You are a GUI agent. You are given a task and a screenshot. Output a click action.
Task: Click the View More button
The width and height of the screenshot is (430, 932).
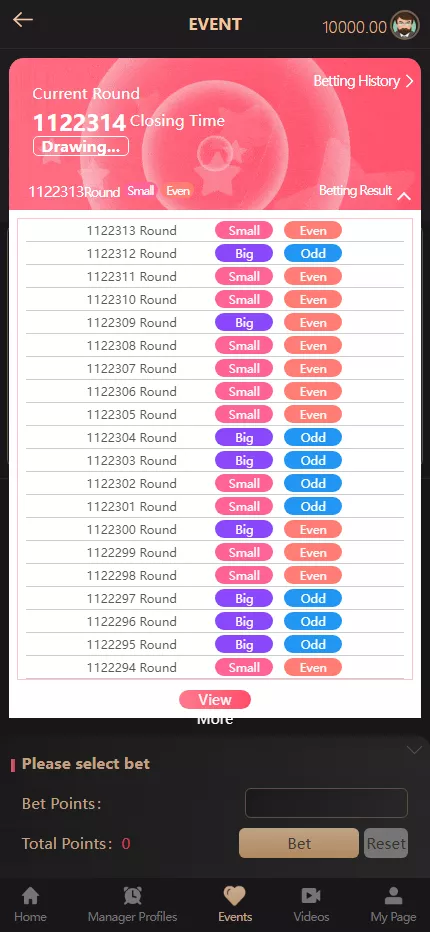click(x=215, y=700)
